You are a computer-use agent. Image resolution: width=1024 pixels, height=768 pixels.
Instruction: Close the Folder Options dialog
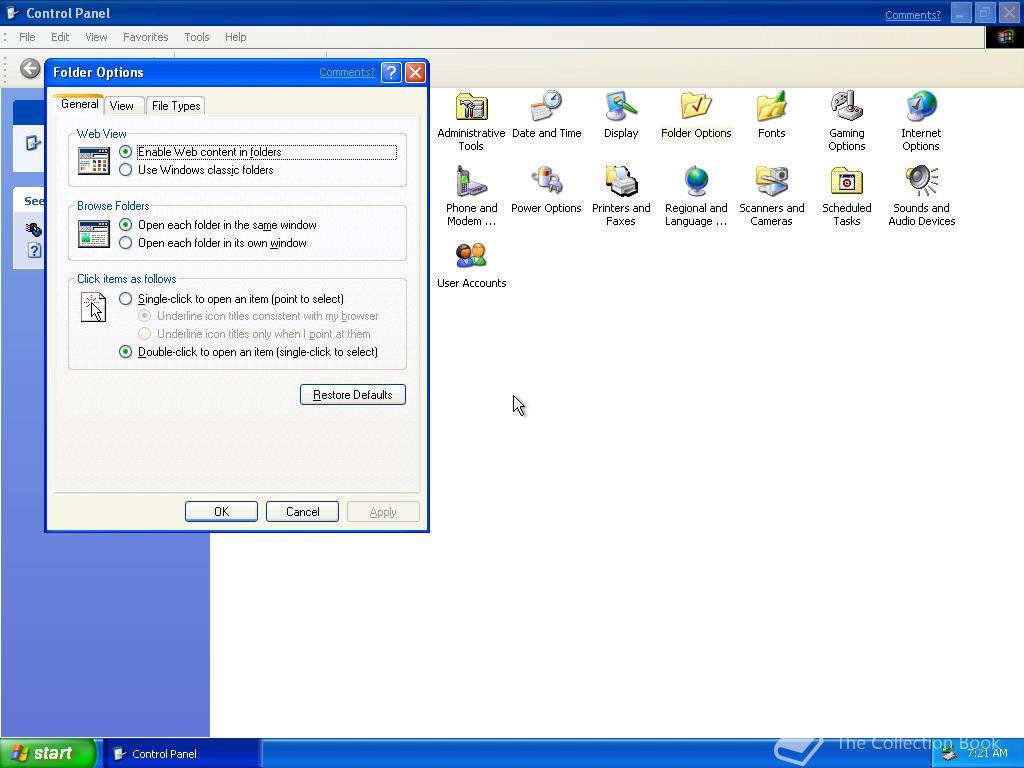pos(415,72)
